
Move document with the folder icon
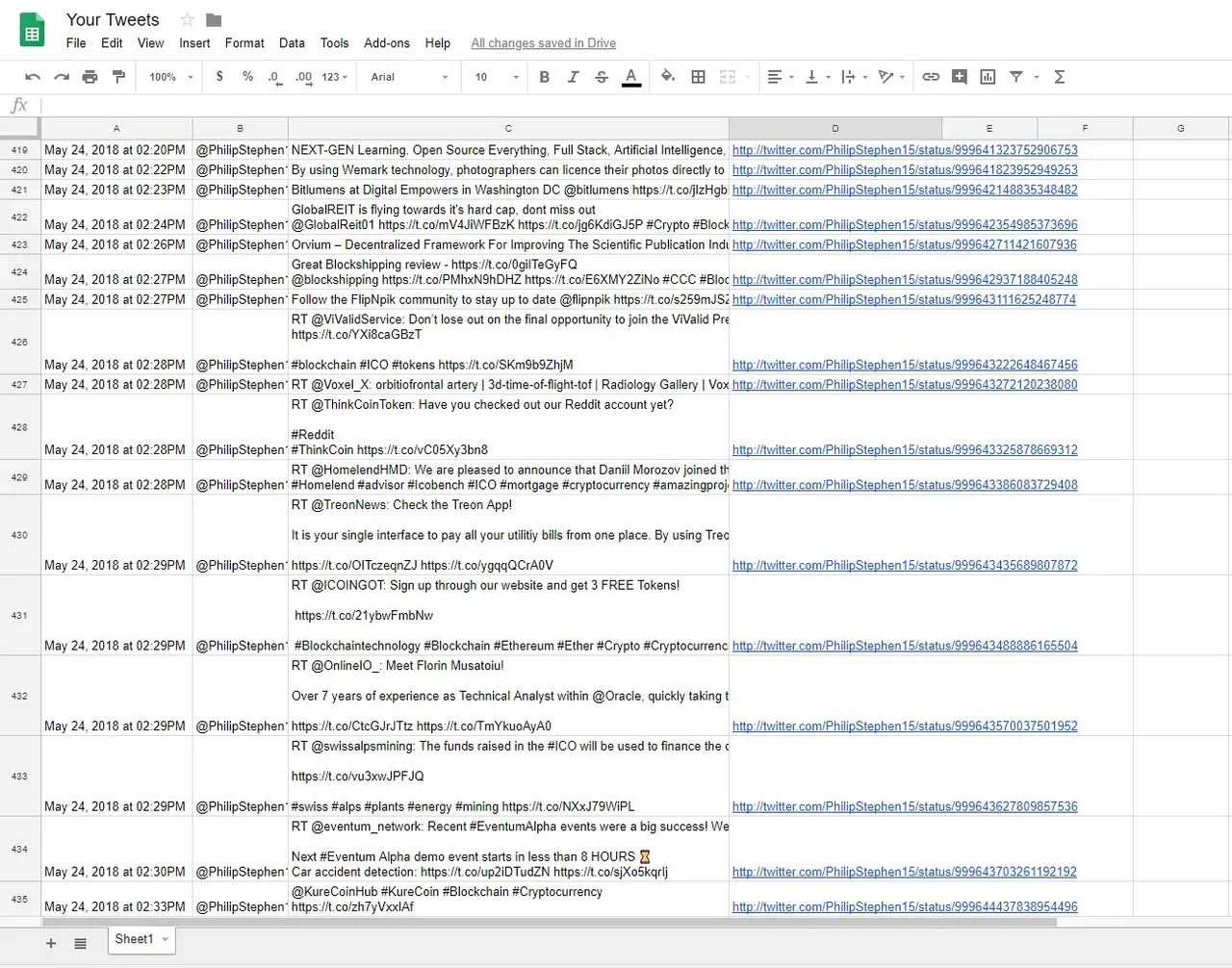click(x=214, y=19)
